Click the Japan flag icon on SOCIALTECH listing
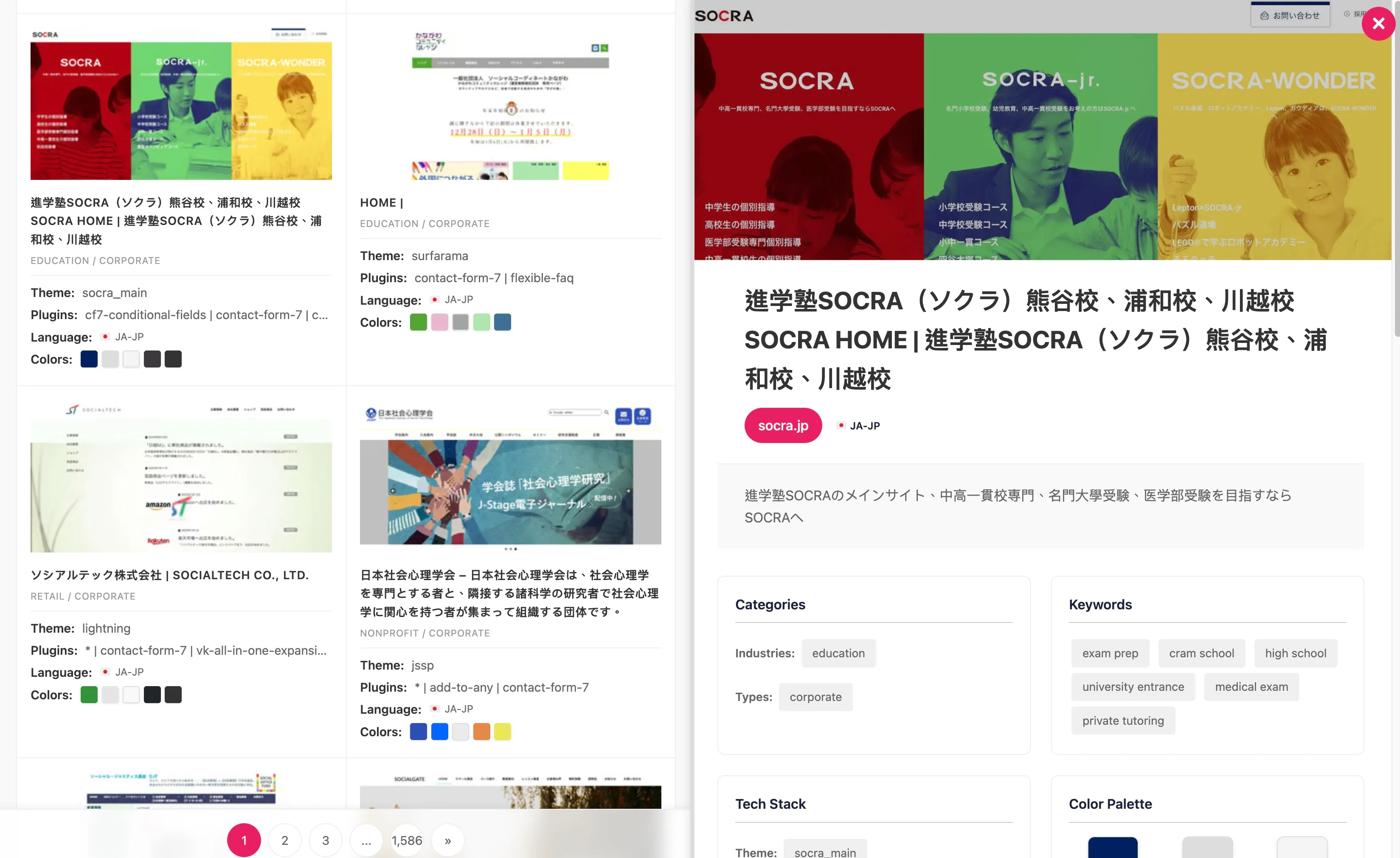The width and height of the screenshot is (1400, 858). tap(105, 672)
